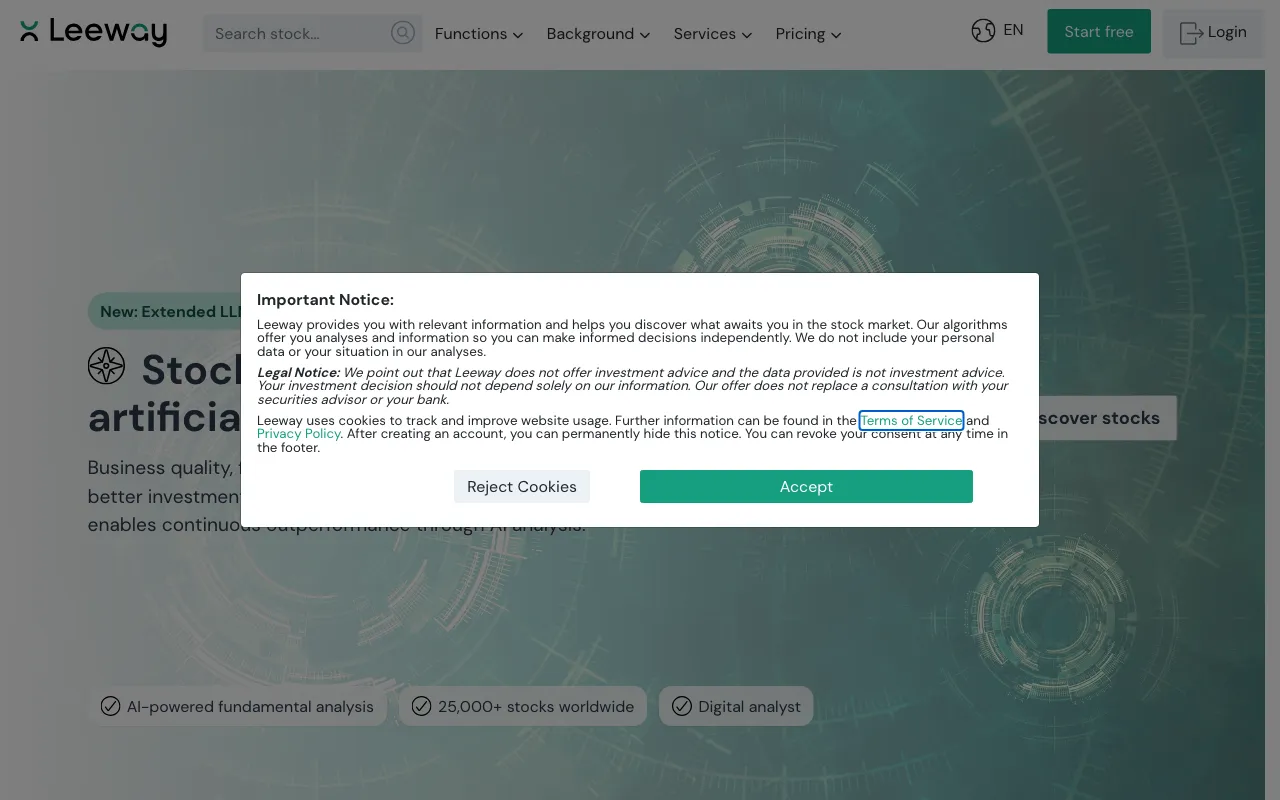This screenshot has height=800, width=1280.
Task: Expand the Pricing menu
Action: click(x=808, y=34)
